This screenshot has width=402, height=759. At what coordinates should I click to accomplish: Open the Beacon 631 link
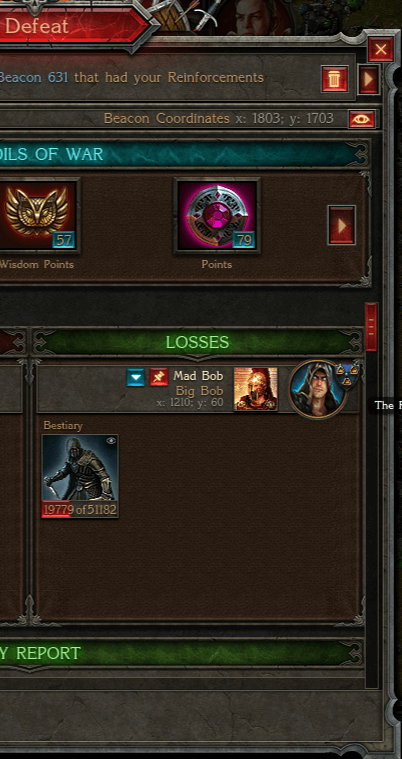(x=34, y=77)
